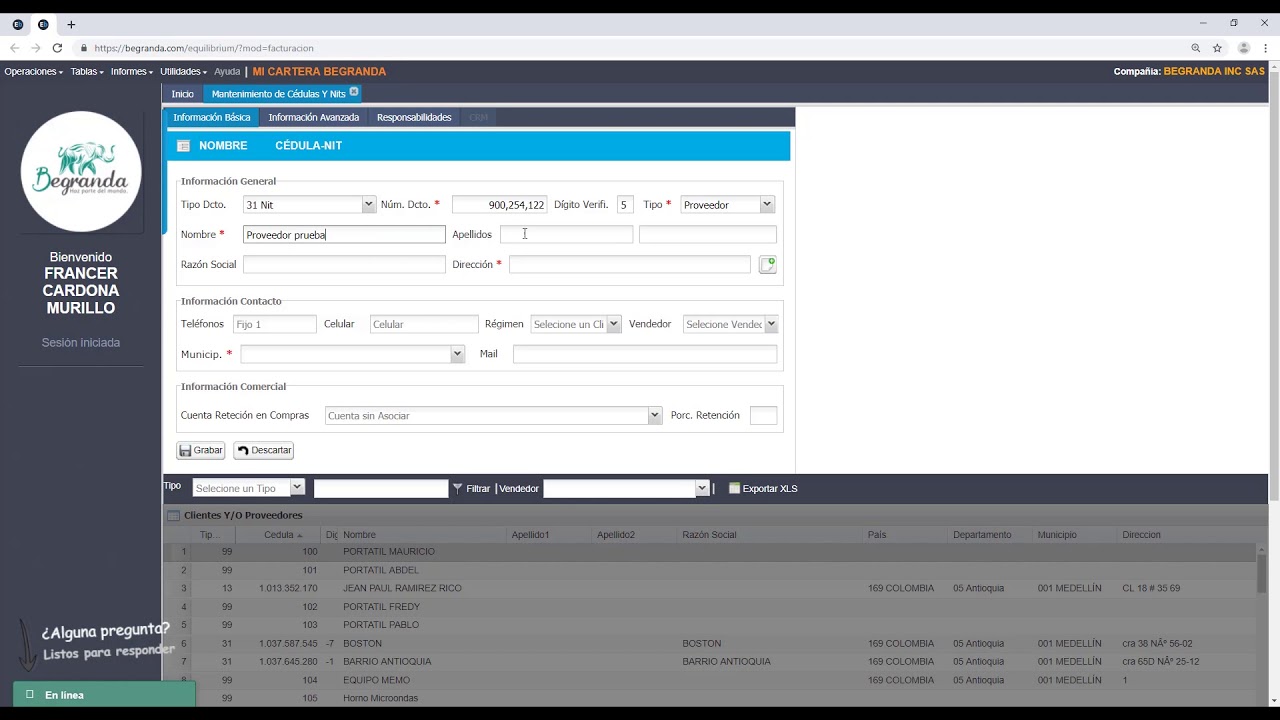Click the Porc. Retención input box
The image size is (1280, 720).
[763, 416]
